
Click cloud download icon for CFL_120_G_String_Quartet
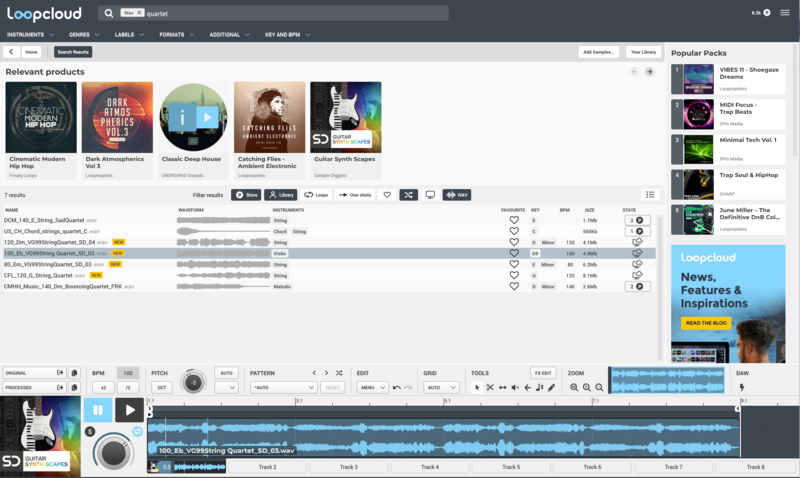tap(637, 275)
